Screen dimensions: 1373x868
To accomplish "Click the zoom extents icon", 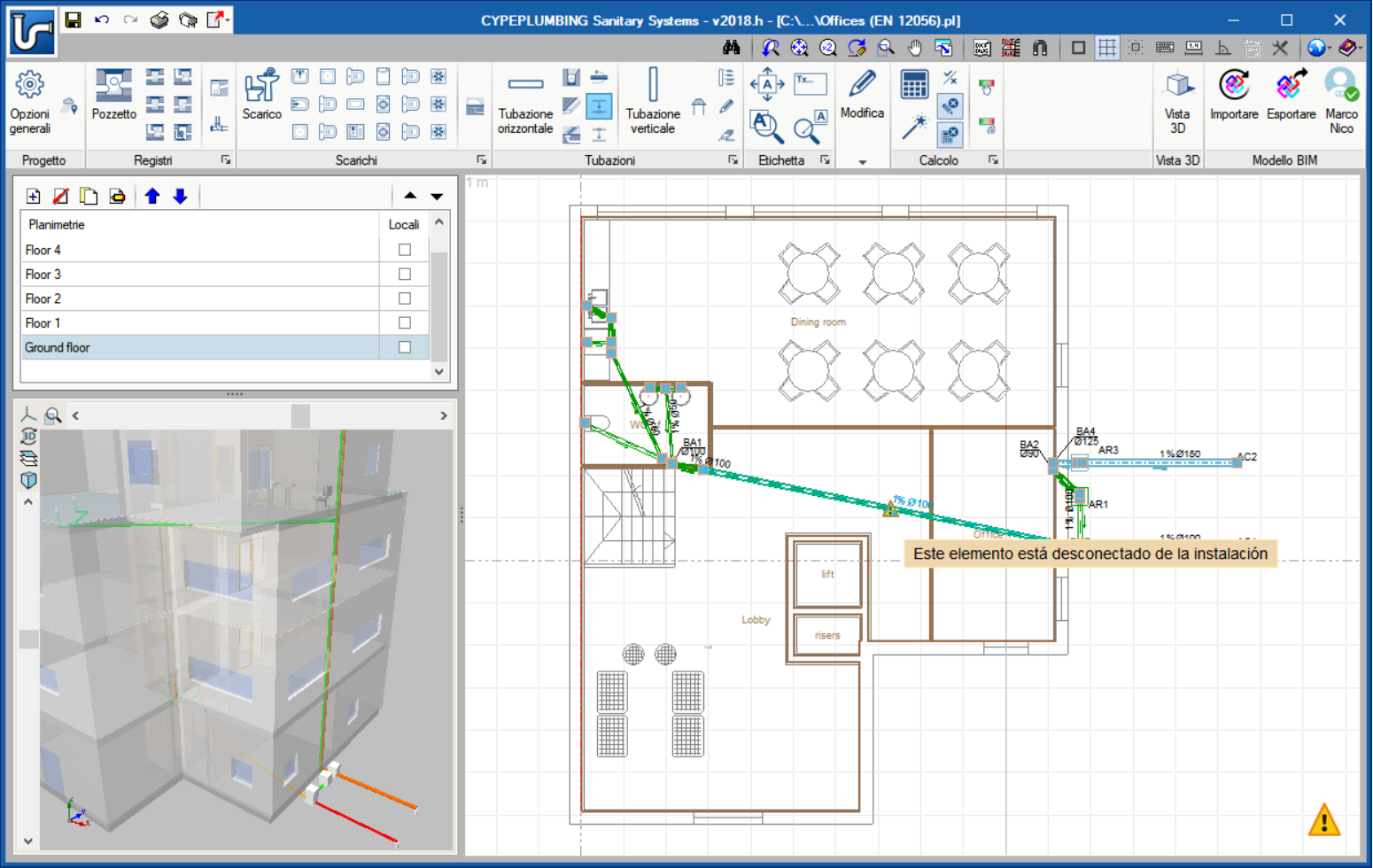I will tap(799, 48).
